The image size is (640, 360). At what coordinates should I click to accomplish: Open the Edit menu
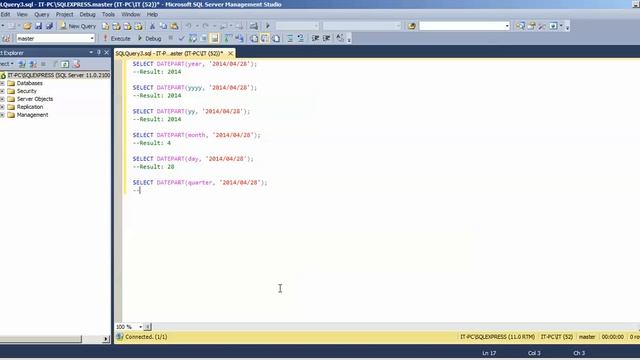pyautogui.click(x=5, y=14)
